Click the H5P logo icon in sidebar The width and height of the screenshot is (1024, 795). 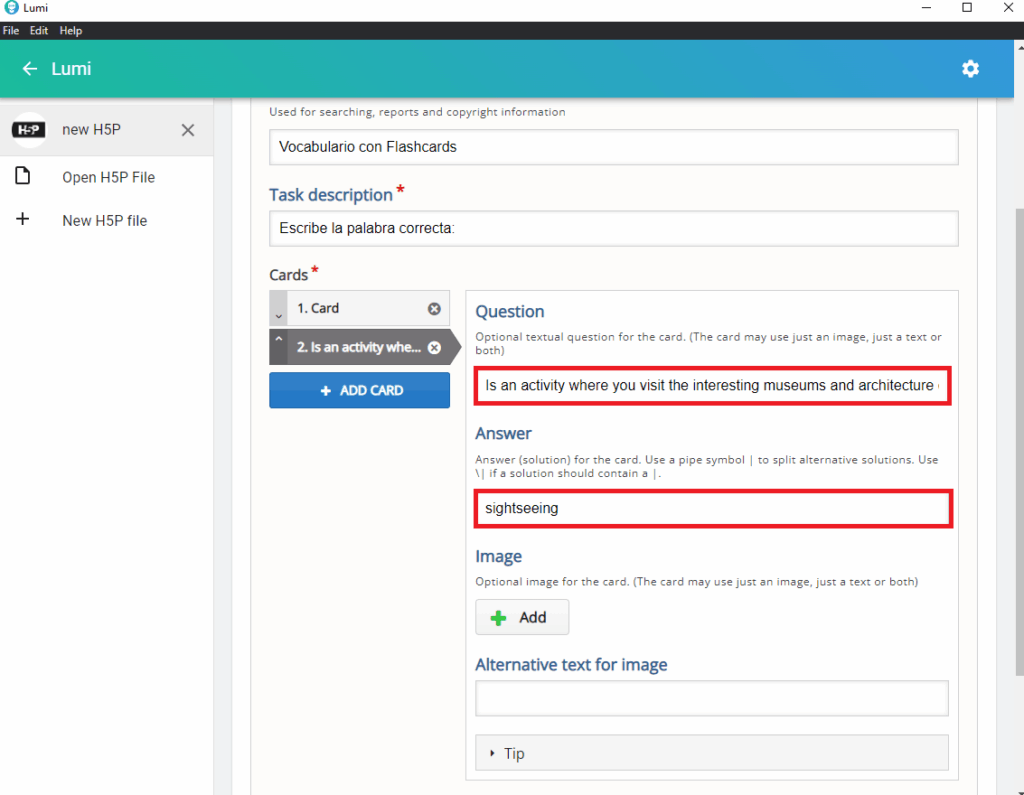coord(29,130)
